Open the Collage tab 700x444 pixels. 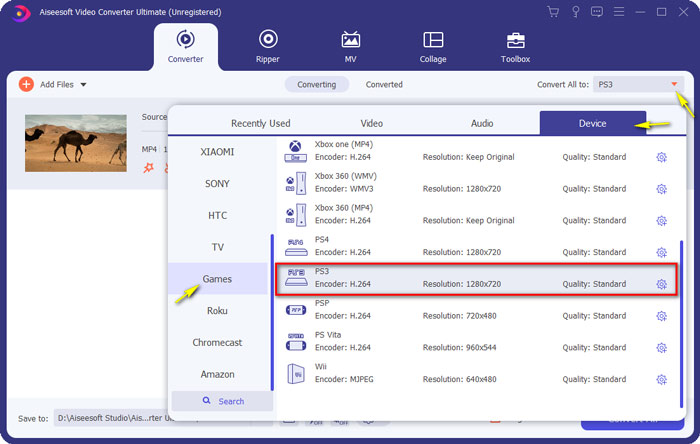click(433, 47)
